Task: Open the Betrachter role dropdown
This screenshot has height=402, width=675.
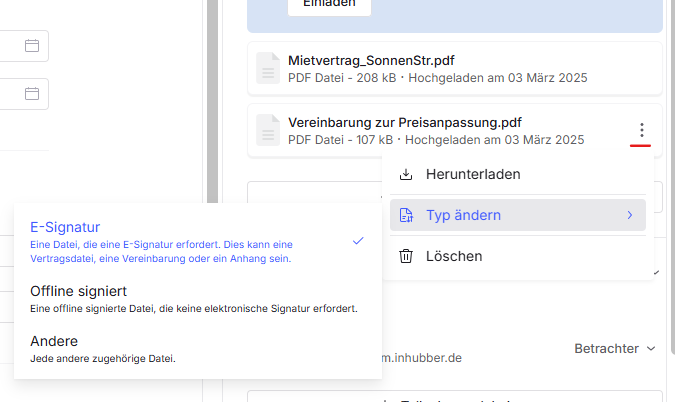Action: tap(615, 349)
